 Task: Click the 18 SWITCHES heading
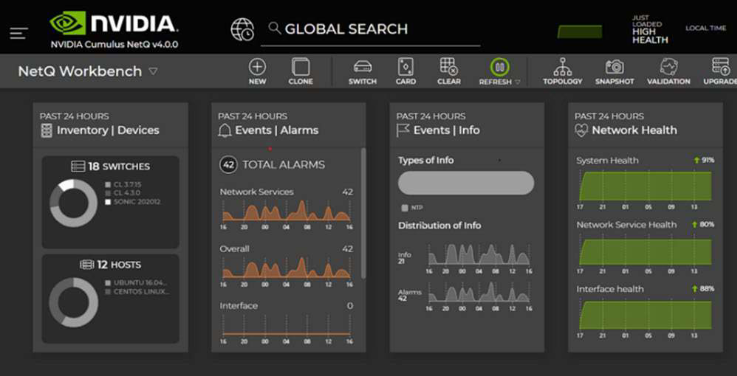pos(119,166)
